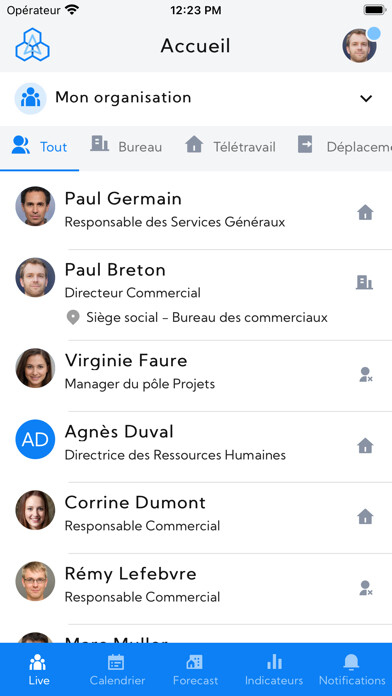
Task: Click Corrine Dumont's home status icon
Action: [x=365, y=516]
